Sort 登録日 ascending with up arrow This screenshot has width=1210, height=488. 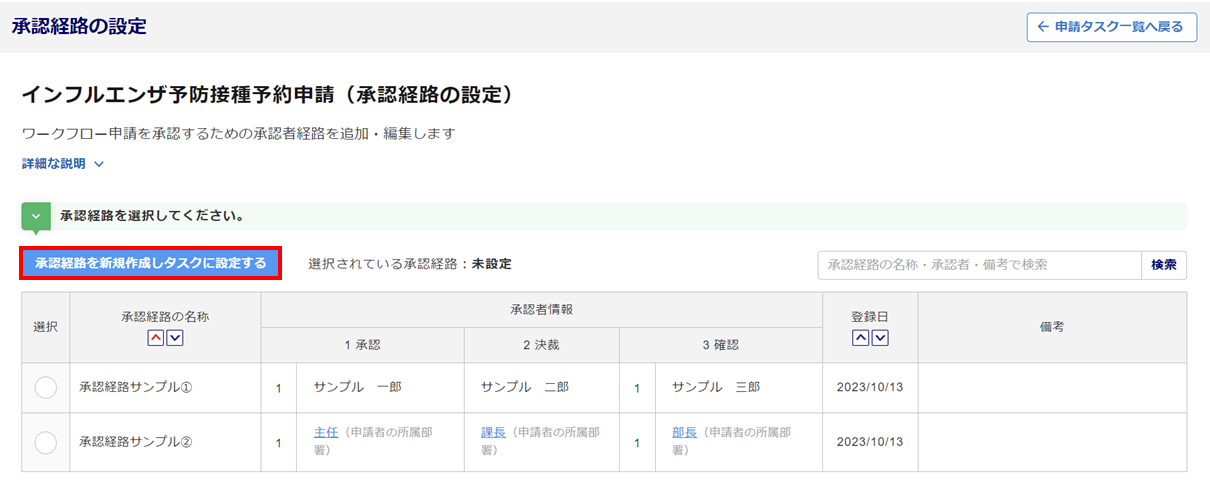tap(860, 338)
